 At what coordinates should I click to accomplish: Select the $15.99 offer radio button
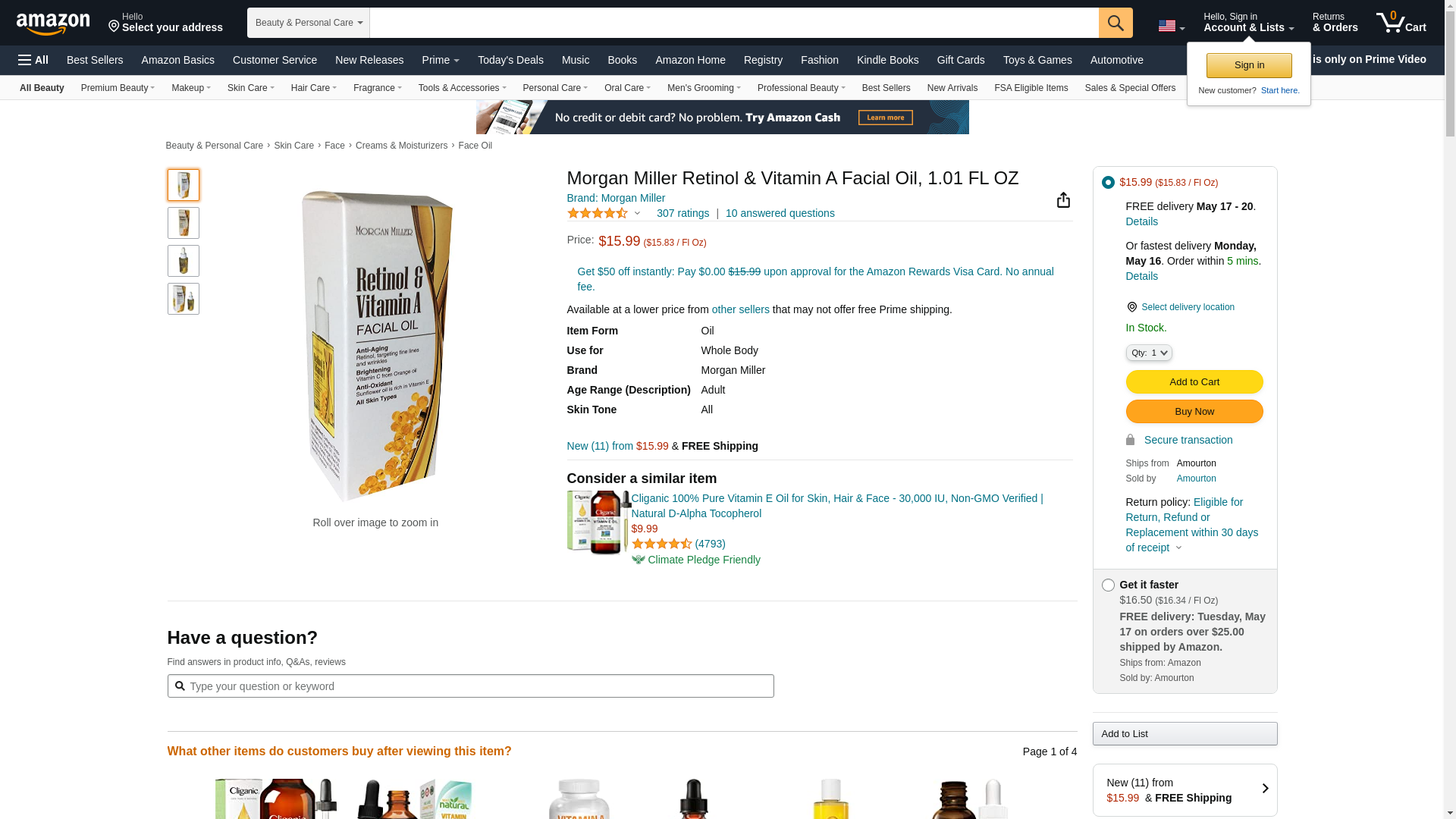[x=1108, y=183]
